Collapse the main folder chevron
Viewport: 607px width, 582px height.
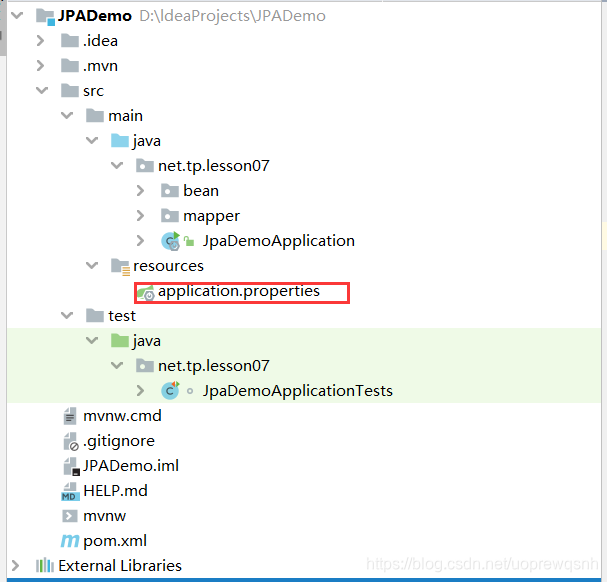(x=67, y=115)
